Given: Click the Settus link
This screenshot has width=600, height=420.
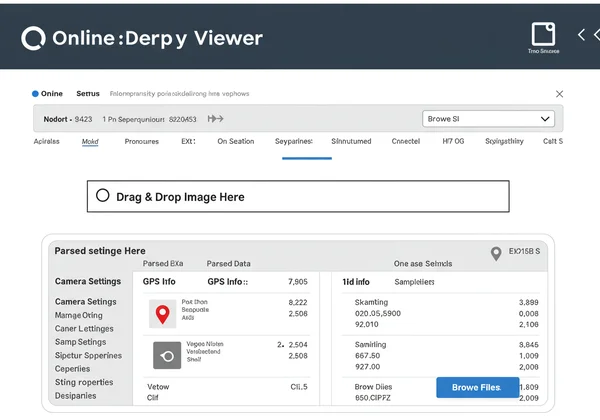Looking at the screenshot, I should point(88,94).
